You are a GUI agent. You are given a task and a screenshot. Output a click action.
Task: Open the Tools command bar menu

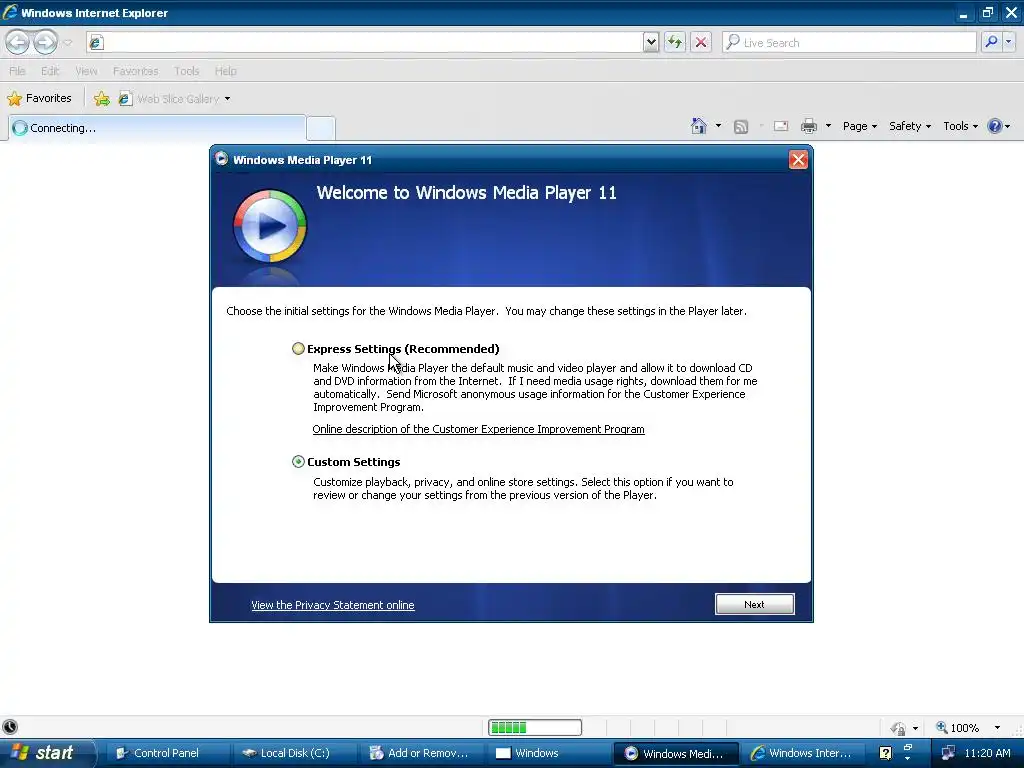coord(960,126)
